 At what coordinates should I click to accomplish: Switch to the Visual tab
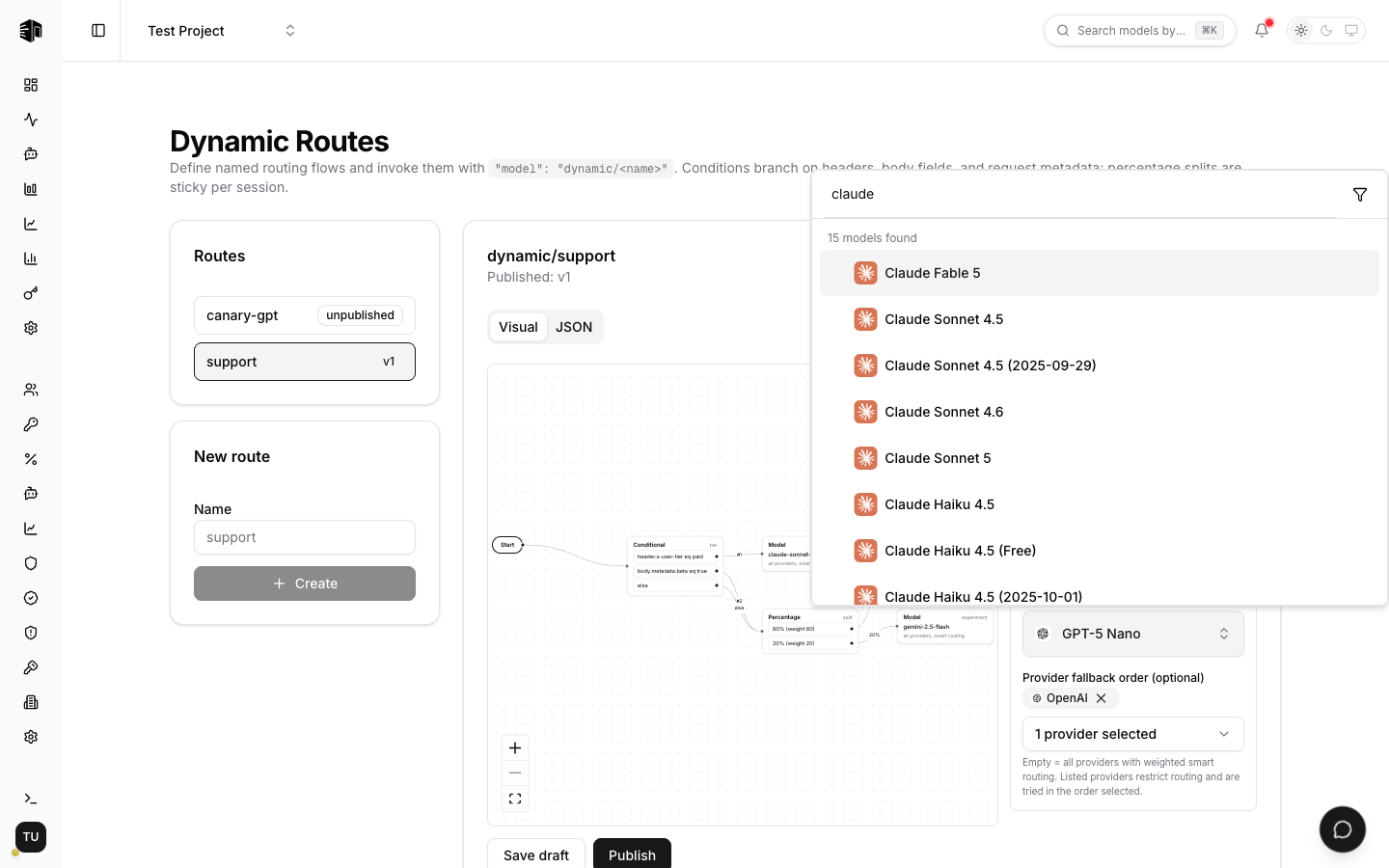click(518, 327)
